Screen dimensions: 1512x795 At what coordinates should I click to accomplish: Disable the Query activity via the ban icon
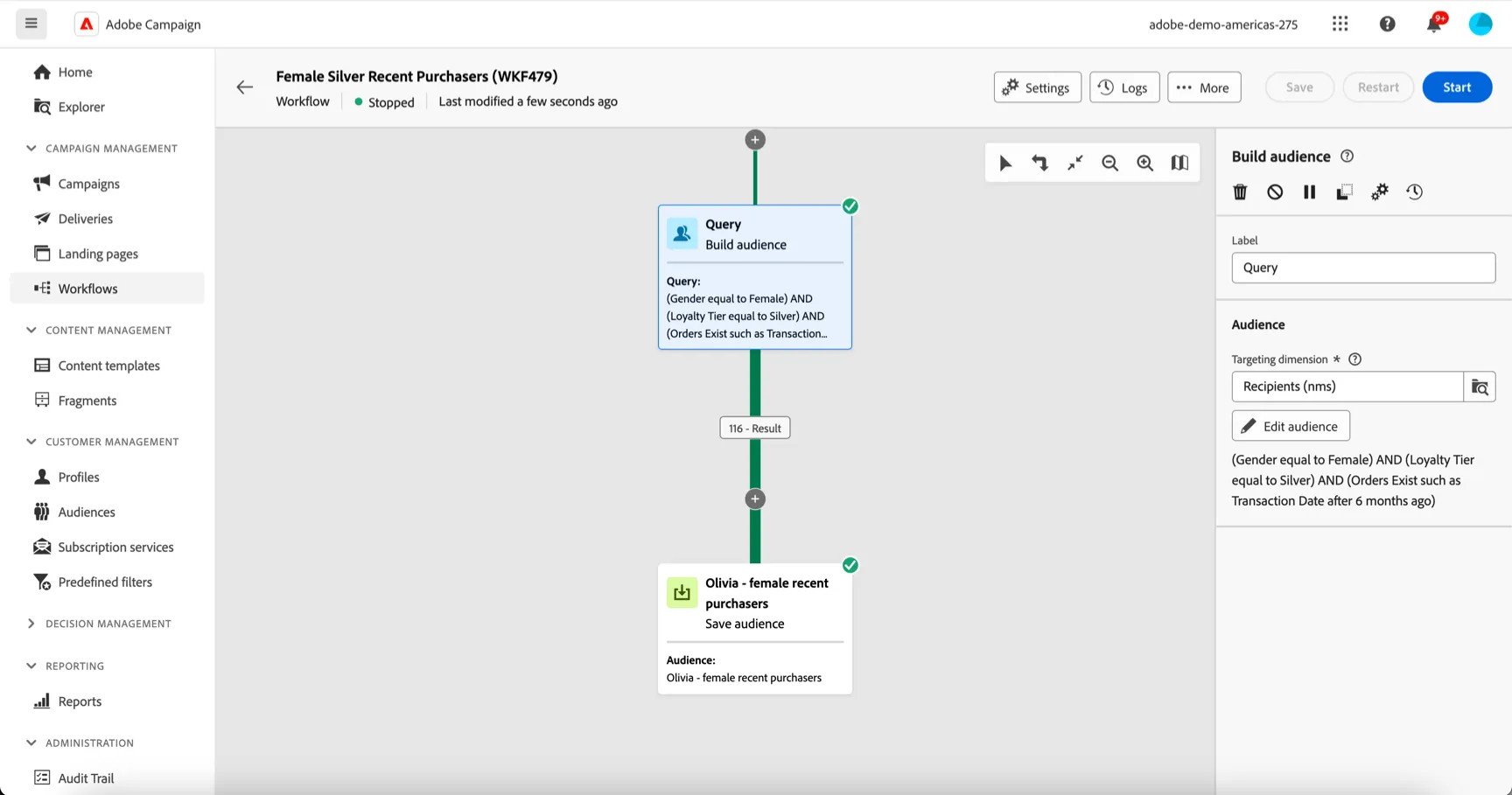(x=1275, y=192)
